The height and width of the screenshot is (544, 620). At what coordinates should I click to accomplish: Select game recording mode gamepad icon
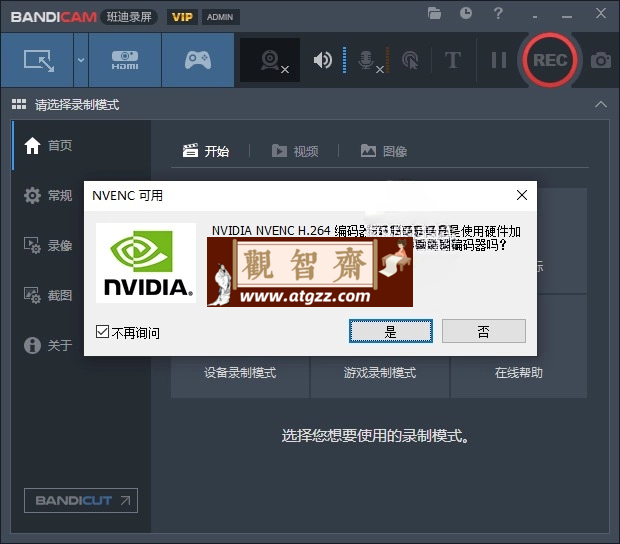click(198, 60)
